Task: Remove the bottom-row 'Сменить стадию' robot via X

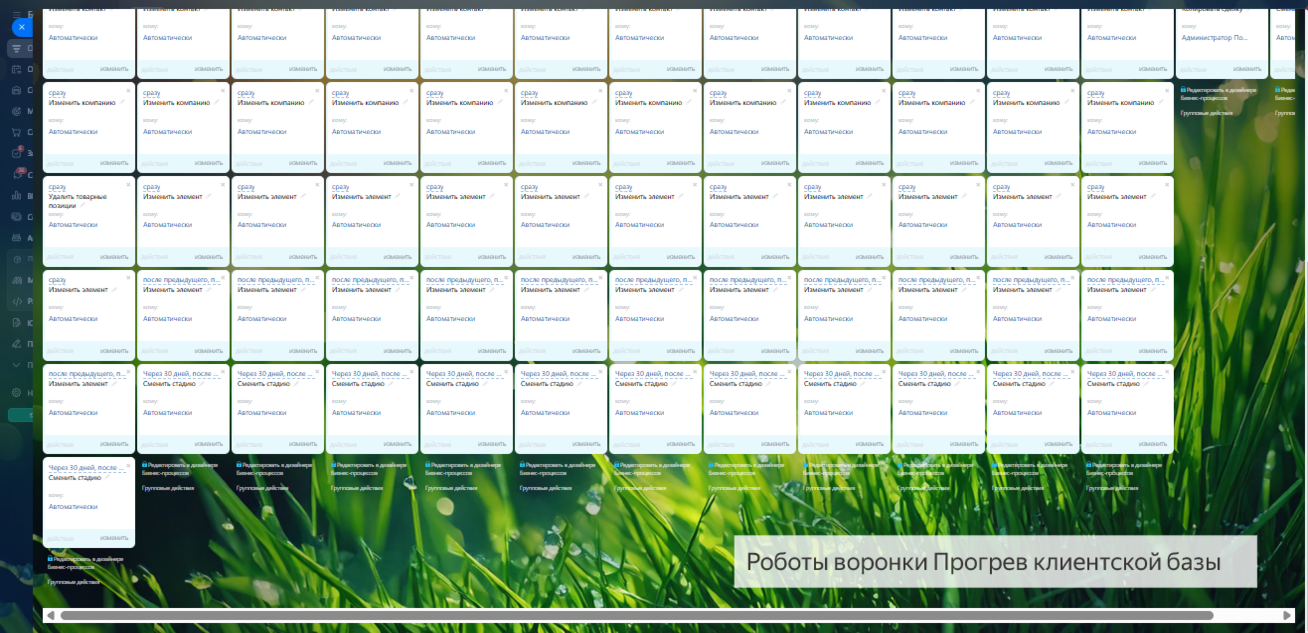Action: [128, 465]
